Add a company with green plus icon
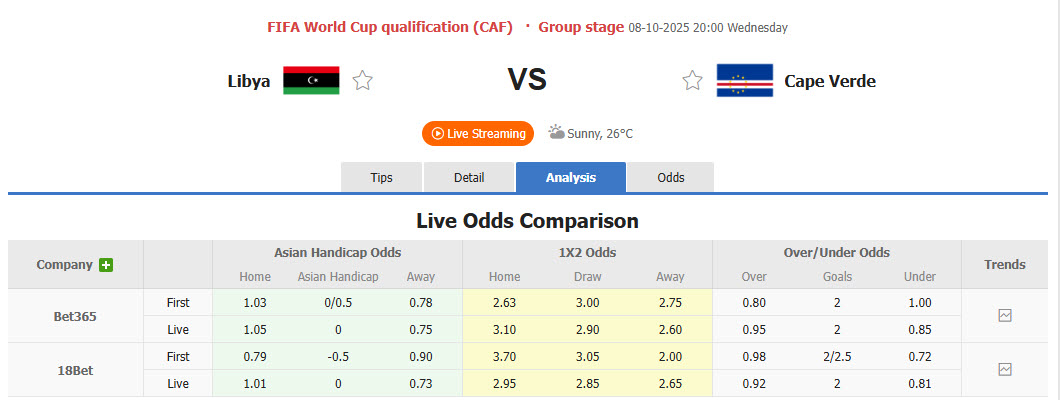Image resolution: width=1060 pixels, height=400 pixels. (106, 265)
